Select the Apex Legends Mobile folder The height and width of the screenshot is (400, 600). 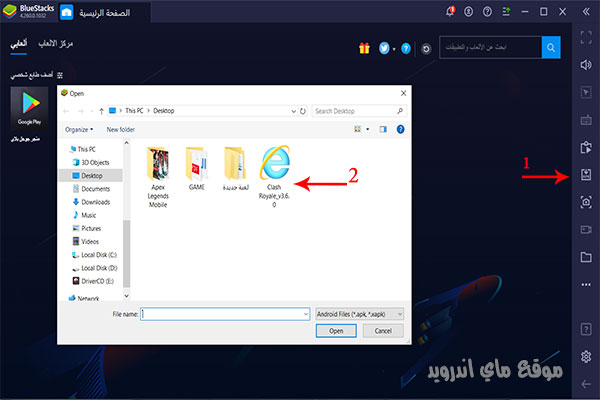coord(158,177)
